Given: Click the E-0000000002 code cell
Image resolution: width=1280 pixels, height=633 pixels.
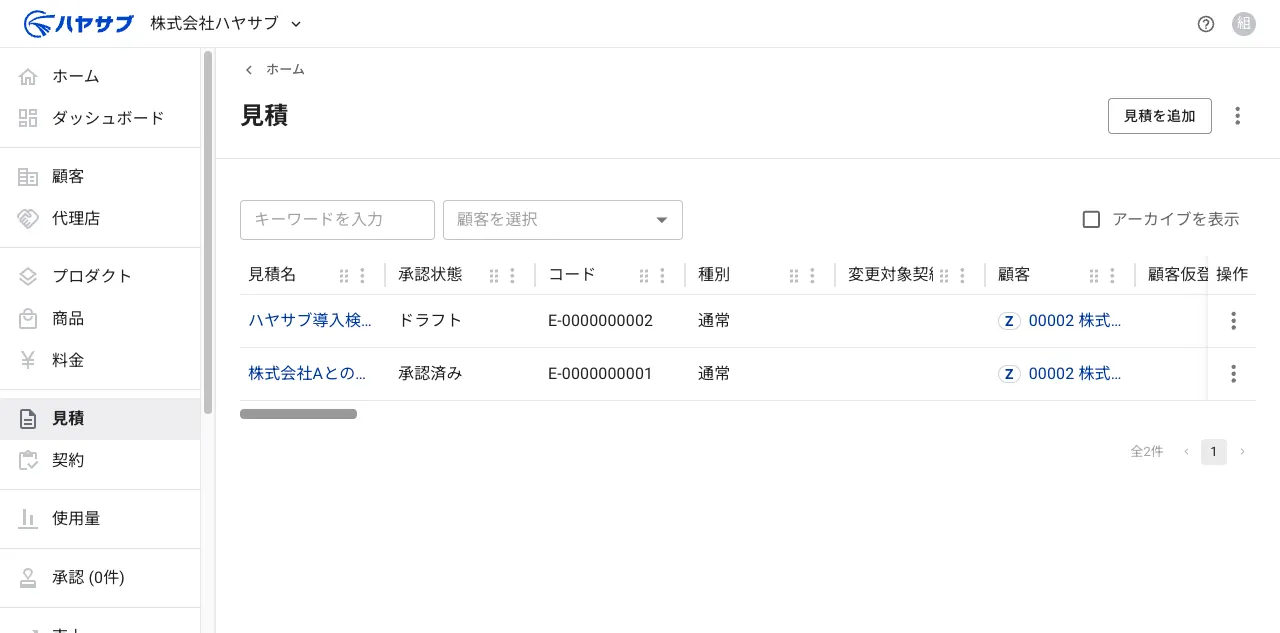Looking at the screenshot, I should (x=600, y=321).
